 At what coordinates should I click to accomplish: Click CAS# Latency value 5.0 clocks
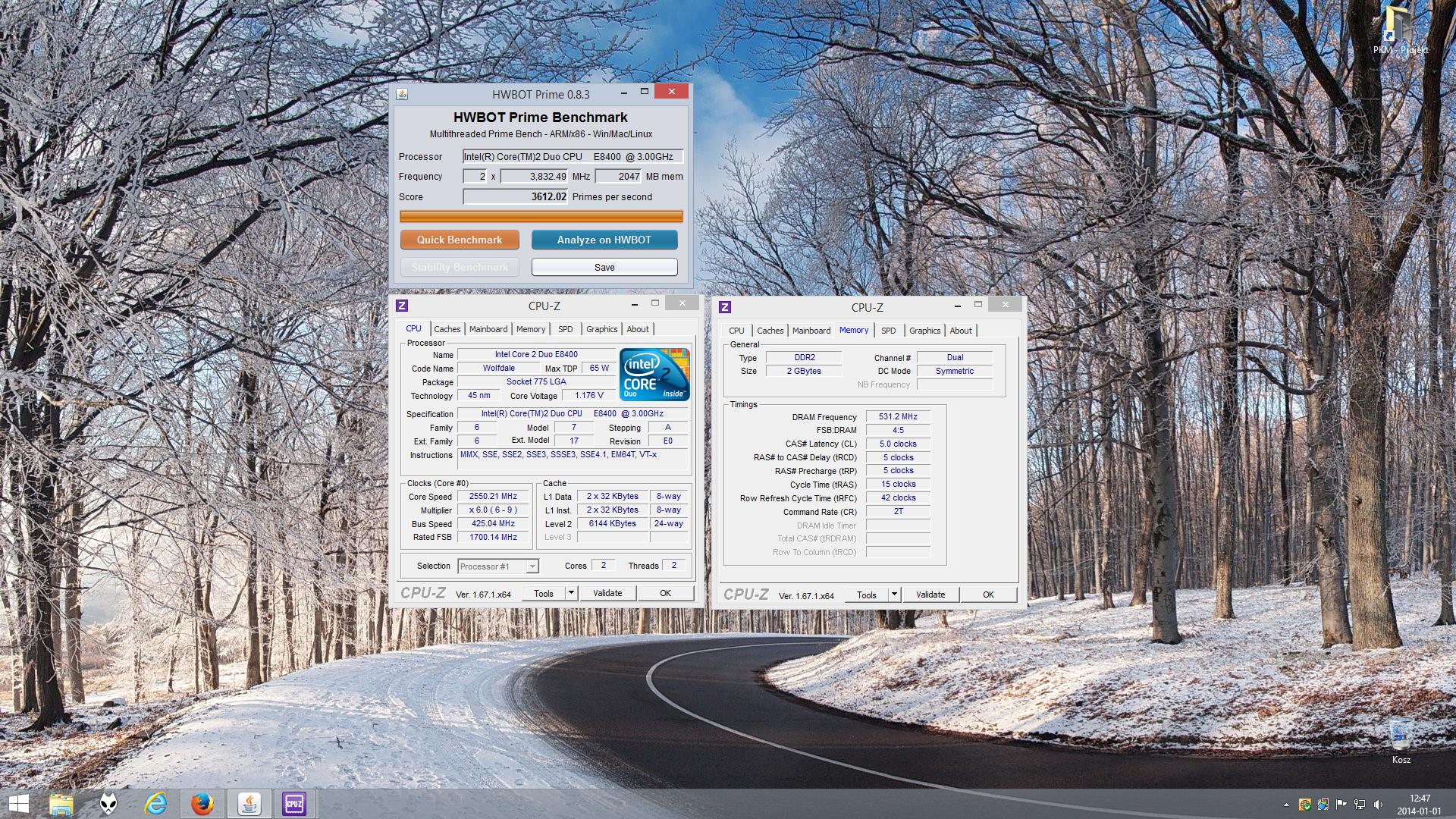click(x=898, y=444)
